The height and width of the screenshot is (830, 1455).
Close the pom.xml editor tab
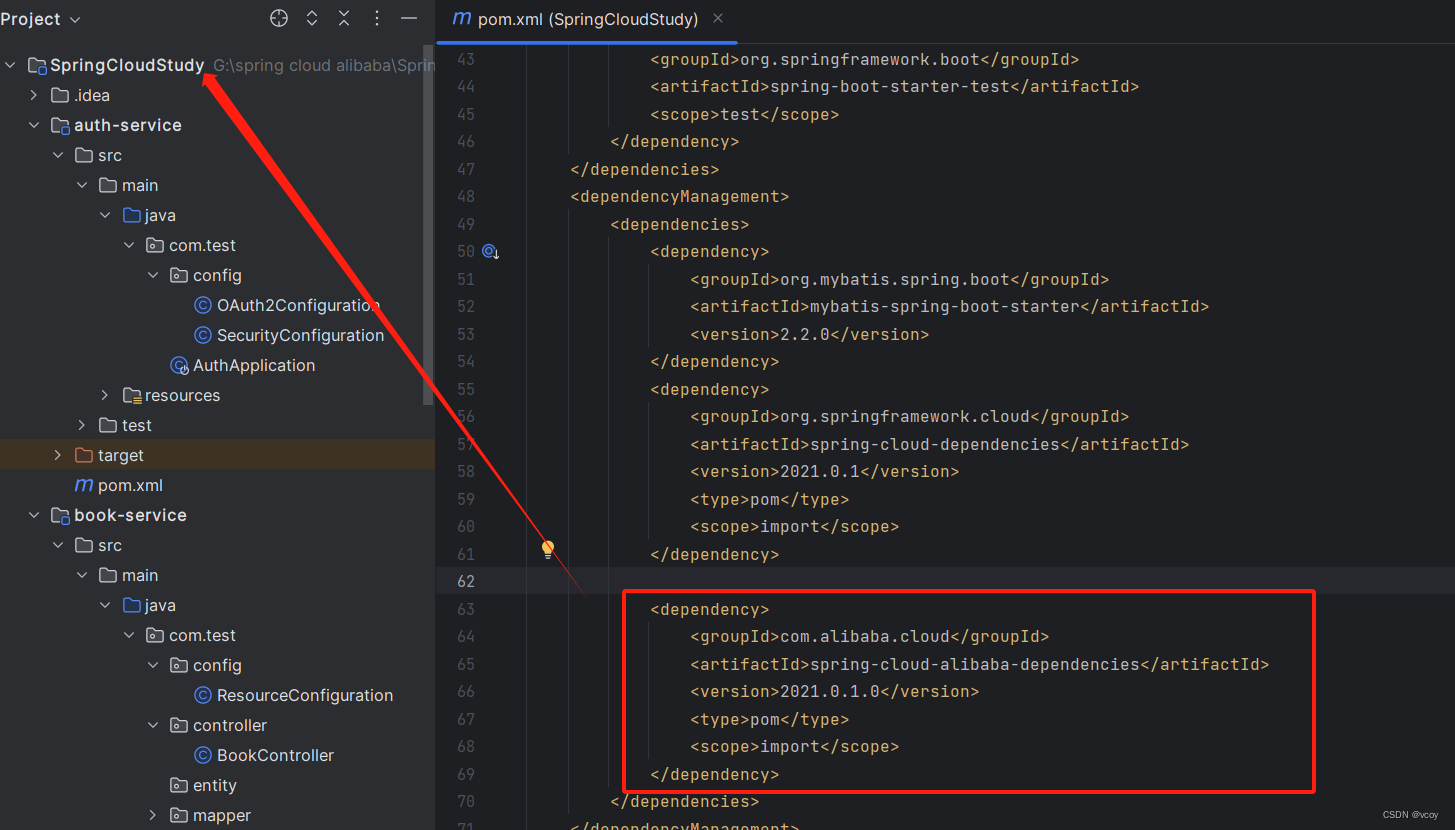point(718,18)
